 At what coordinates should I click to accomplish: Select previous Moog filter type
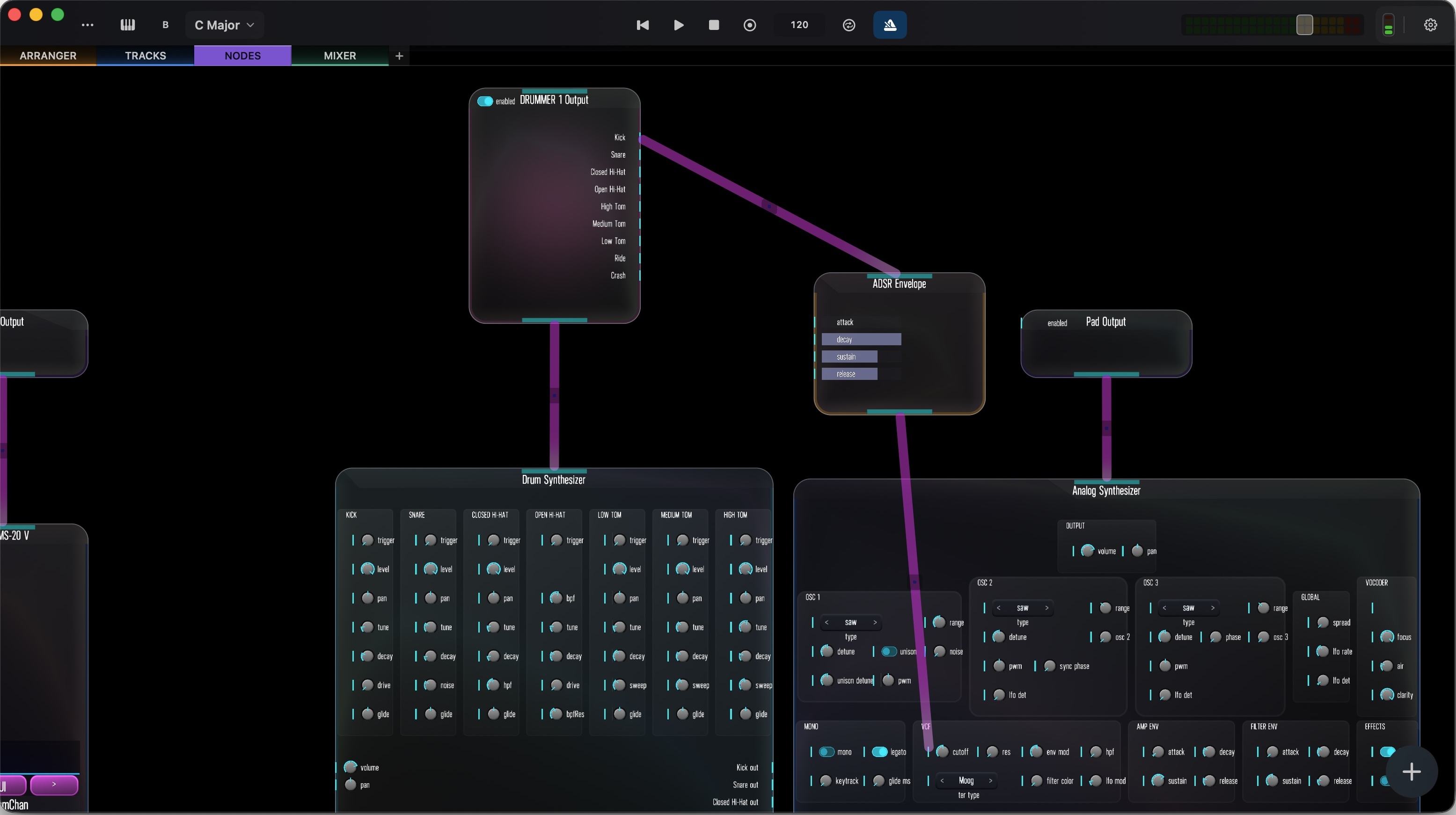pos(942,781)
